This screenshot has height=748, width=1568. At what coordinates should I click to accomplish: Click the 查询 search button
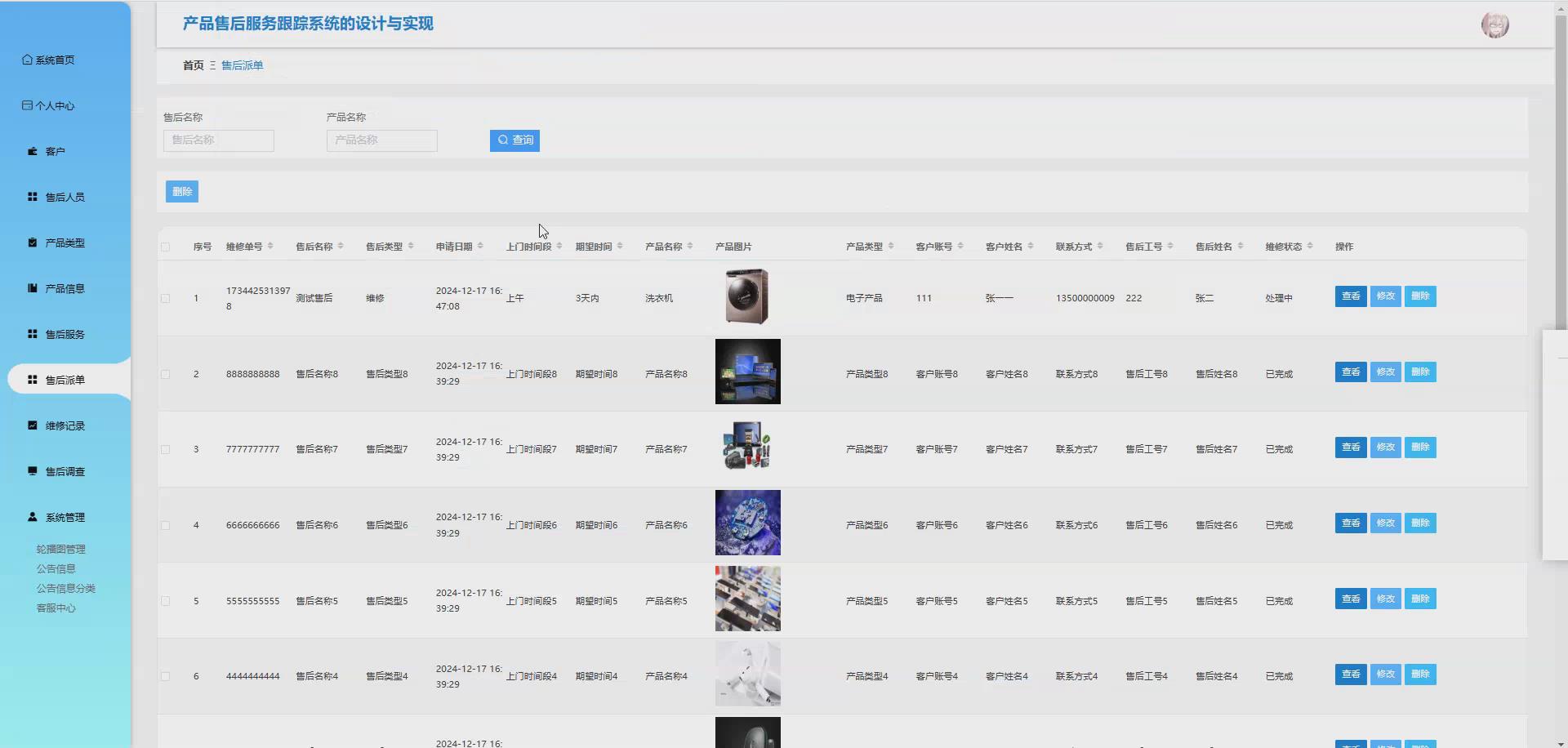514,140
